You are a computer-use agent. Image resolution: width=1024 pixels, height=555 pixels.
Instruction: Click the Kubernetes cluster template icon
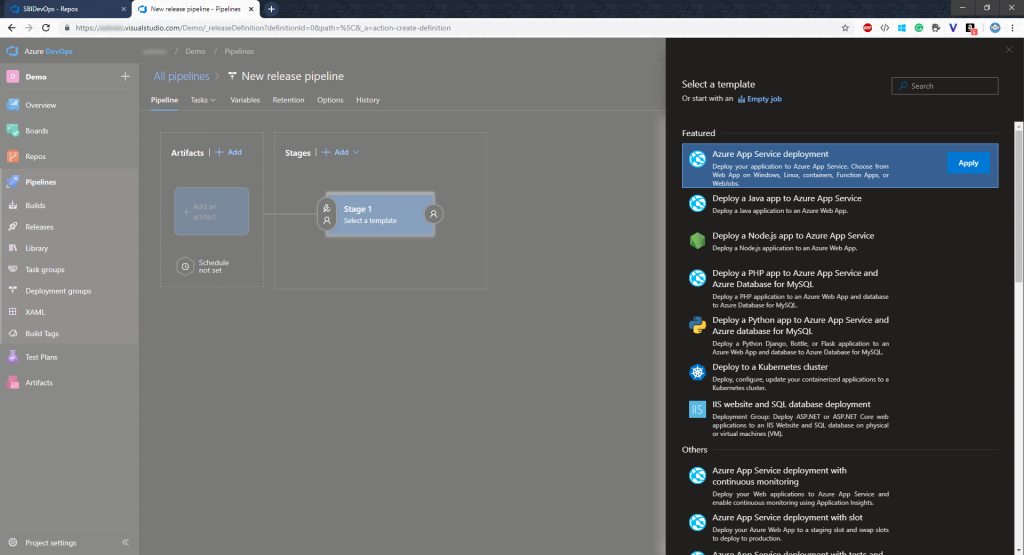pos(697,372)
